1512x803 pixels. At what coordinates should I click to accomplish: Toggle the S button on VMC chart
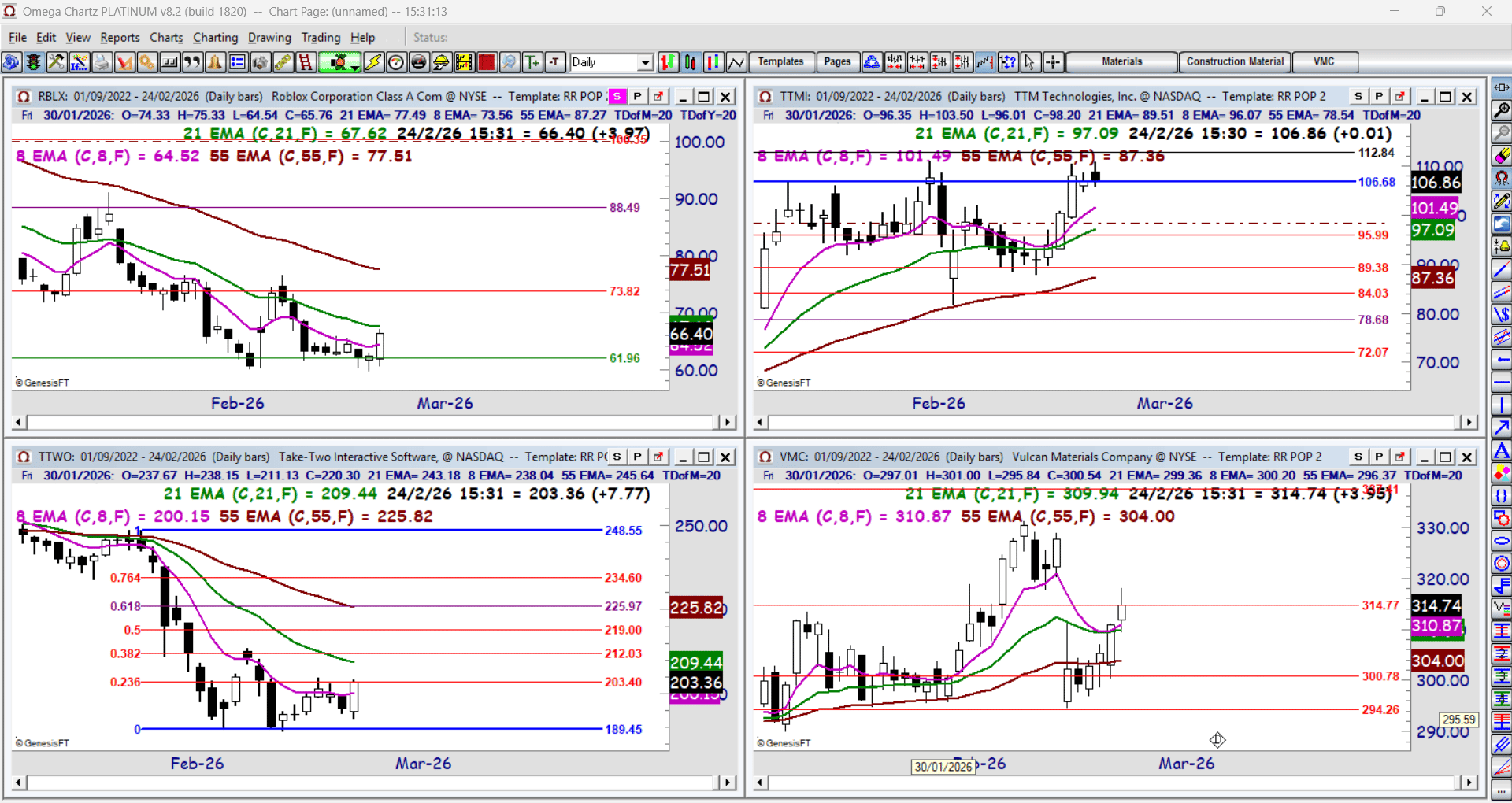pos(1358,457)
